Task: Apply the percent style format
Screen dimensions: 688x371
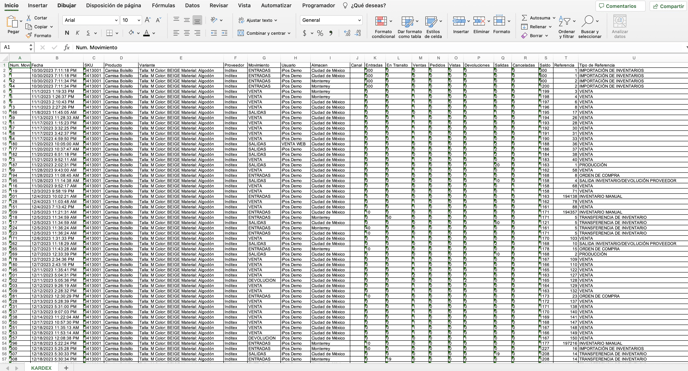Action: click(x=320, y=33)
